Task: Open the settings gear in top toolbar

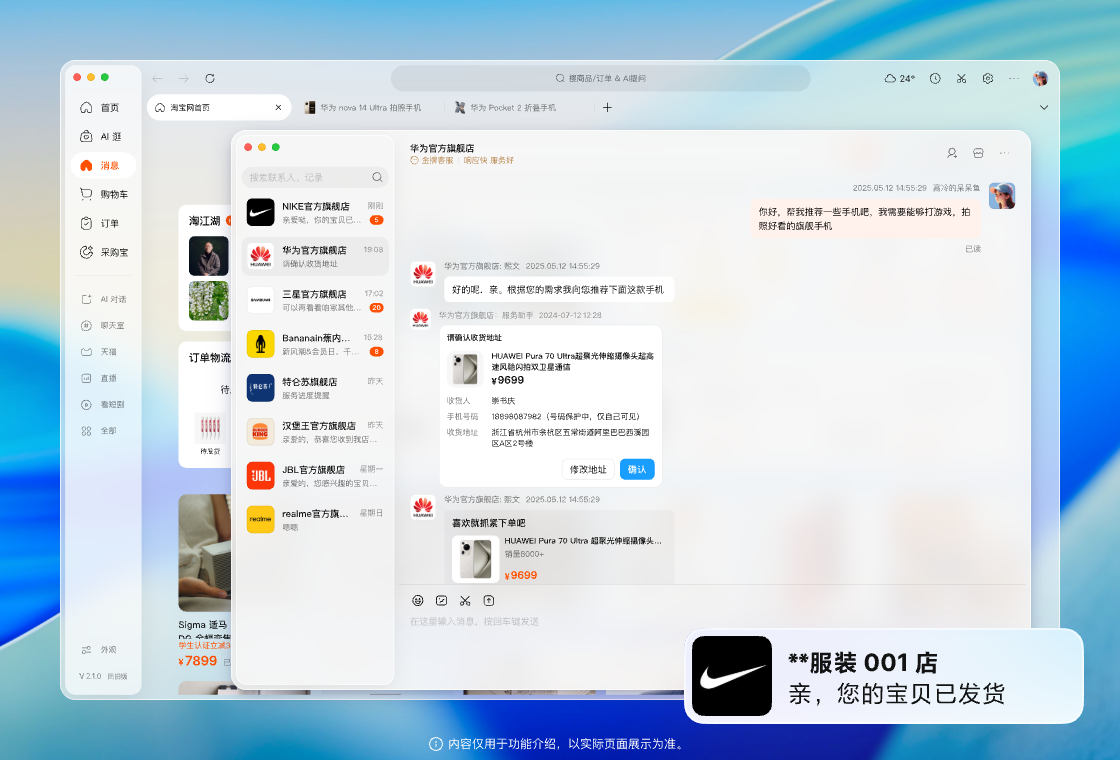Action: click(987, 78)
